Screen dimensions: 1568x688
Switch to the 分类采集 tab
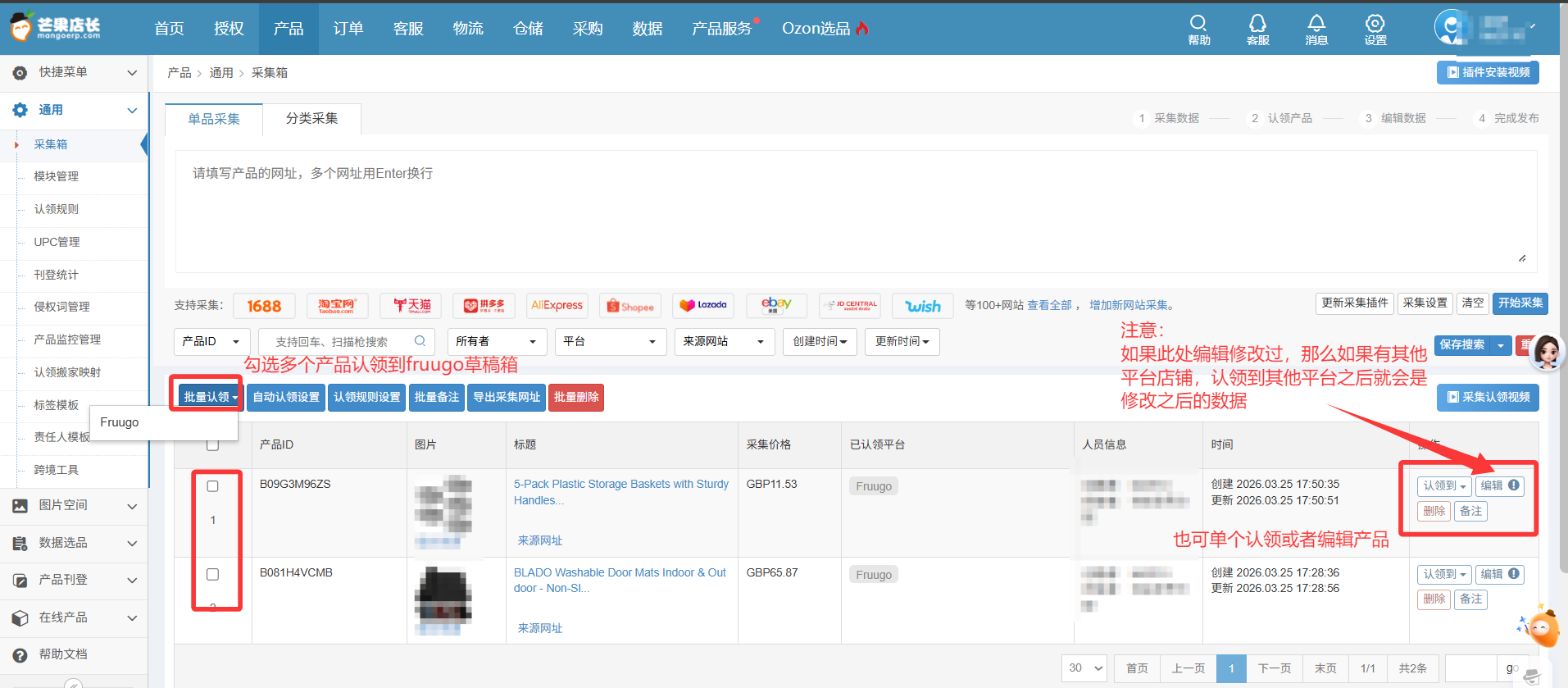coord(311,119)
